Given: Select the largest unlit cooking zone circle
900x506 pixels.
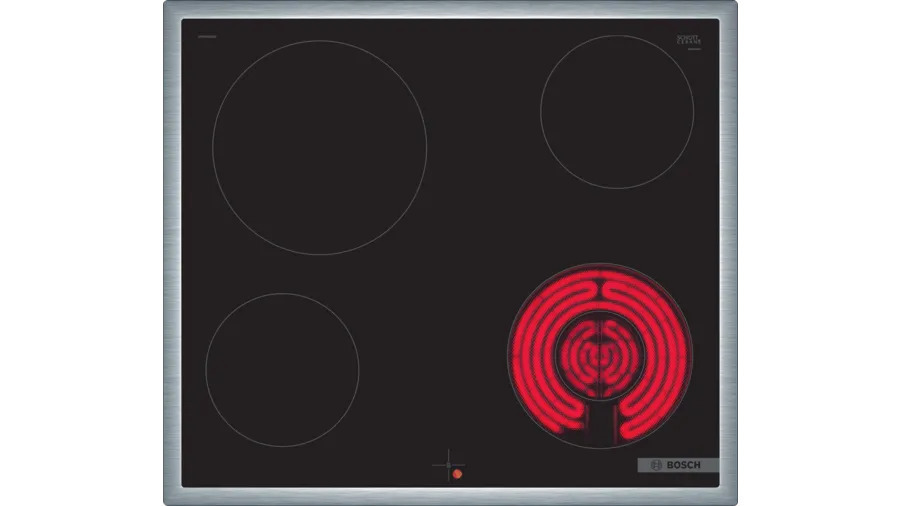Looking at the screenshot, I should (x=320, y=147).
